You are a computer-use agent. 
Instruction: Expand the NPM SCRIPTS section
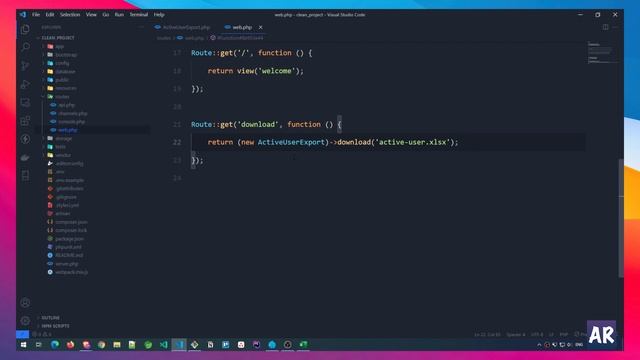(x=56, y=326)
